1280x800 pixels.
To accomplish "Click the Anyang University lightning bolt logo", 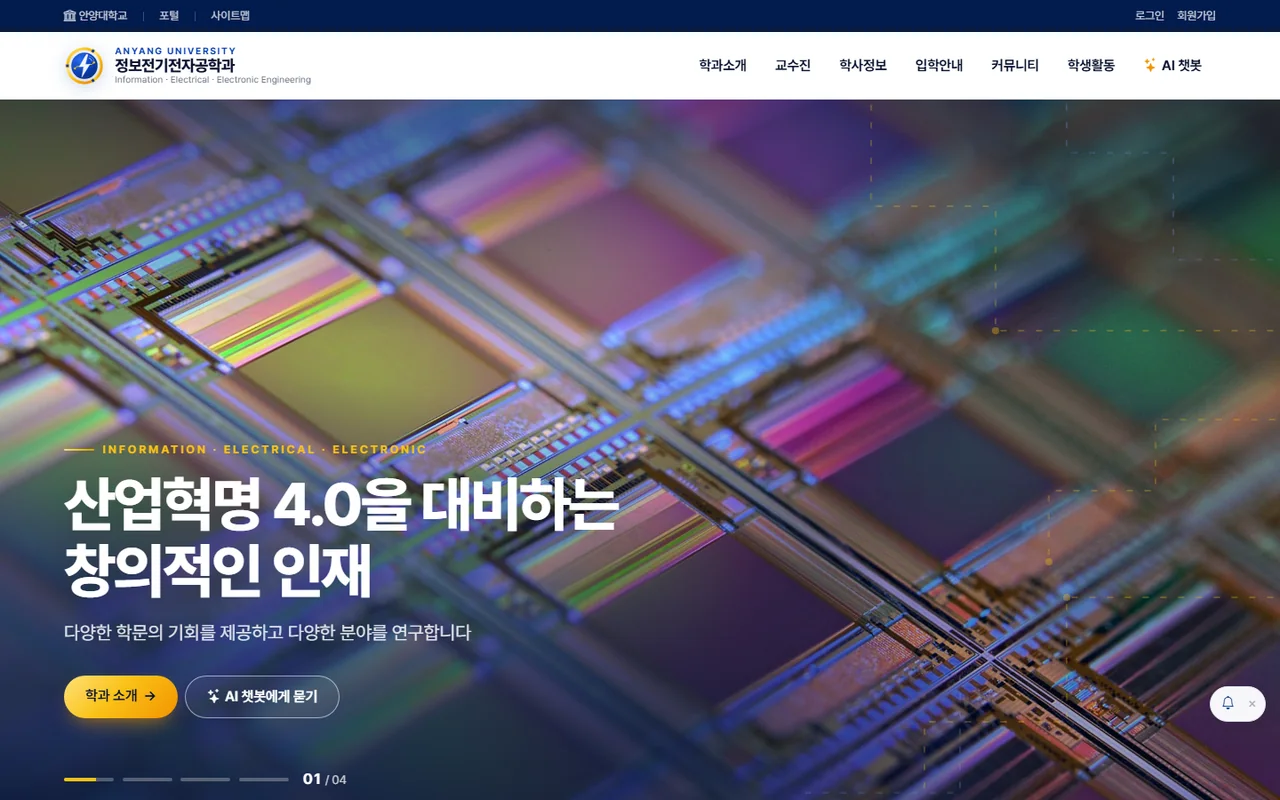I will [84, 66].
